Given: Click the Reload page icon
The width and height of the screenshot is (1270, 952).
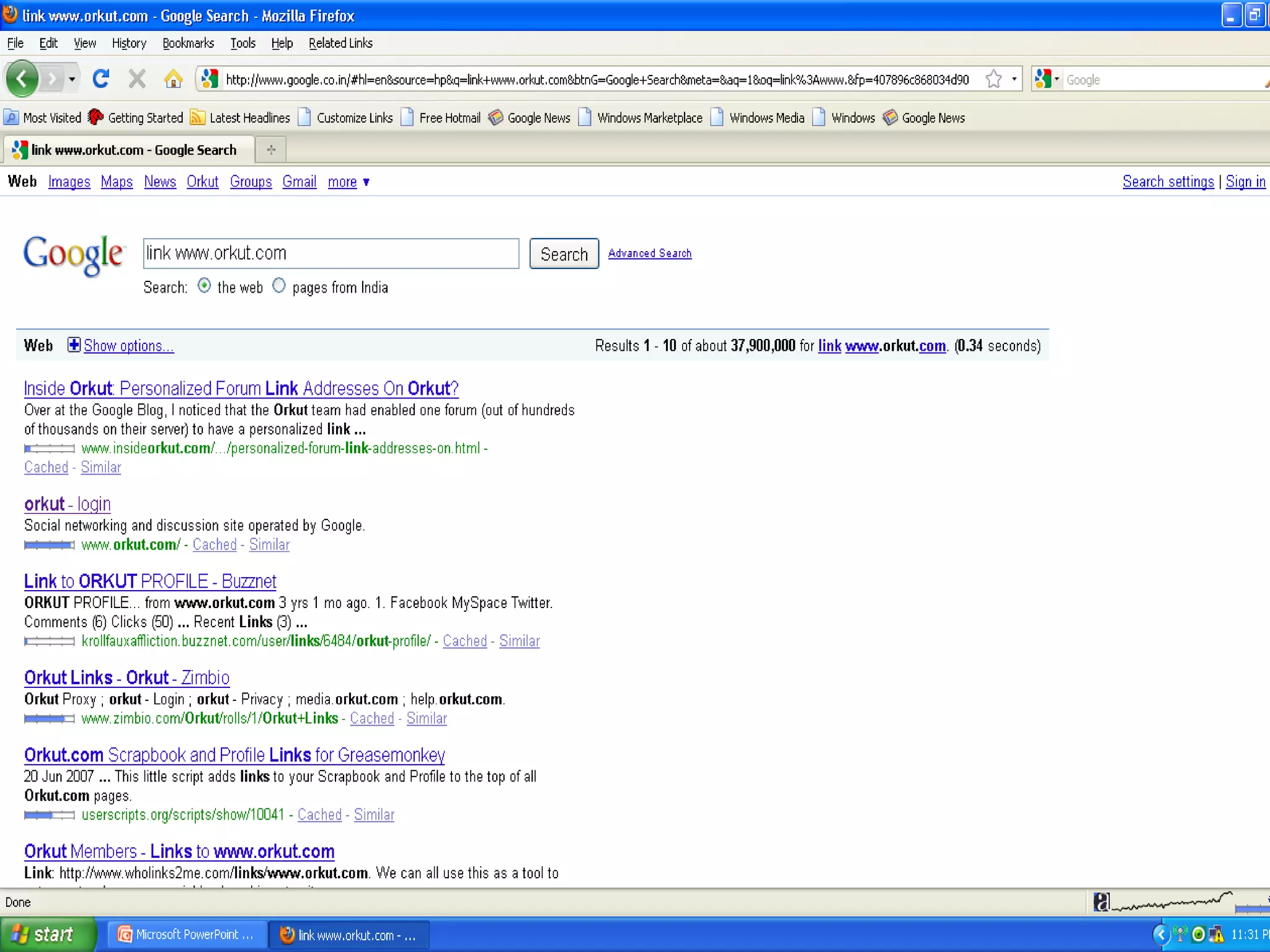Looking at the screenshot, I should 100,79.
